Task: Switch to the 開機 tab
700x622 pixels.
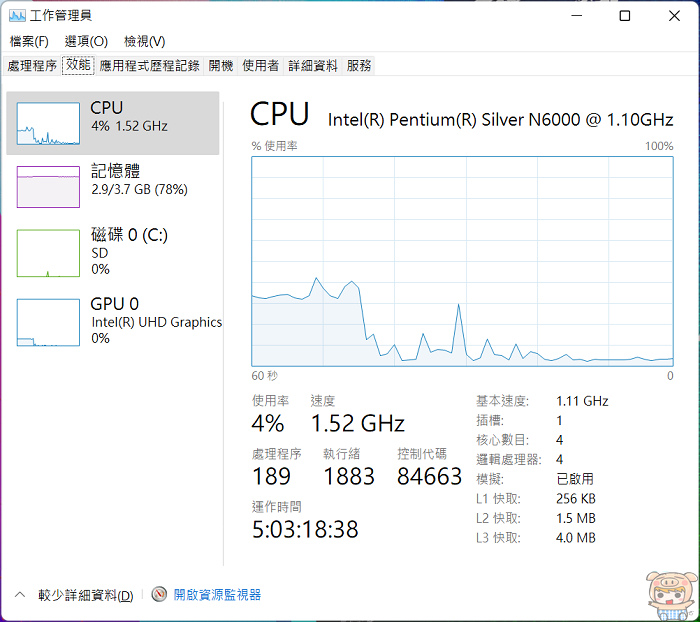Action: point(220,65)
